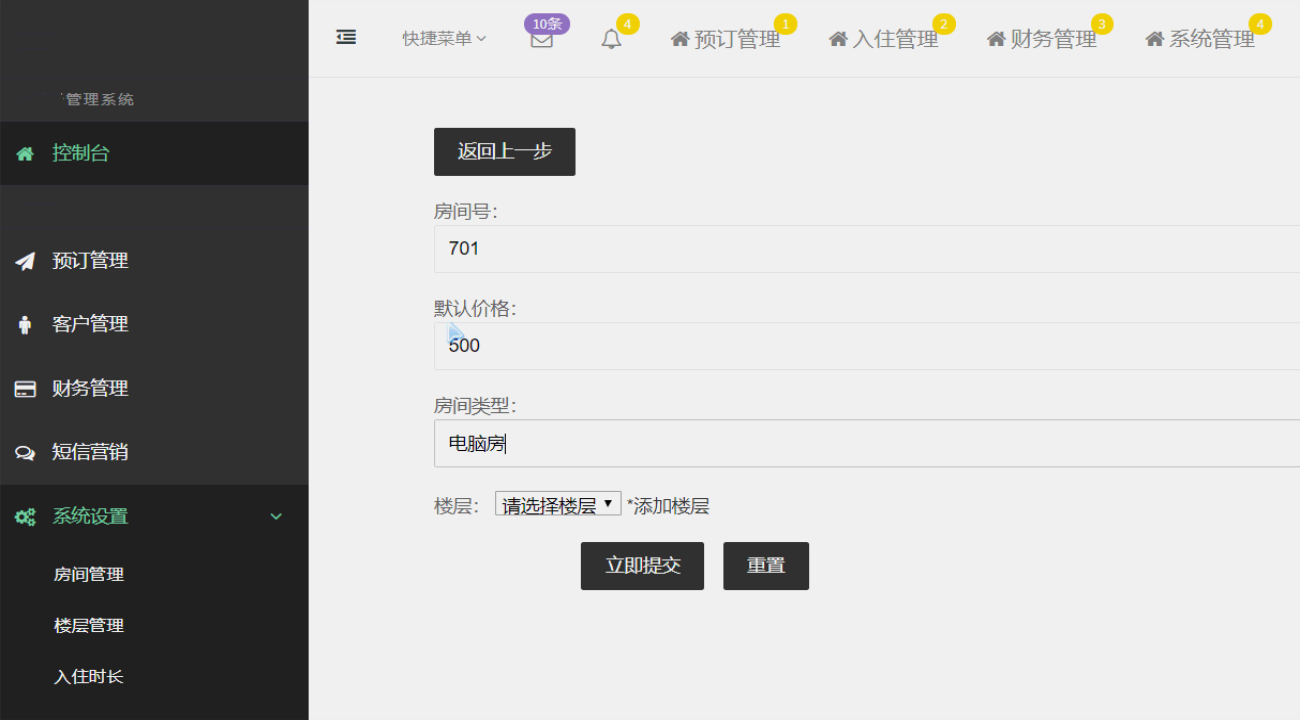This screenshot has width=1300, height=720.
Task: Collapse the sidebar with the menu toggle icon
Action: coord(346,37)
